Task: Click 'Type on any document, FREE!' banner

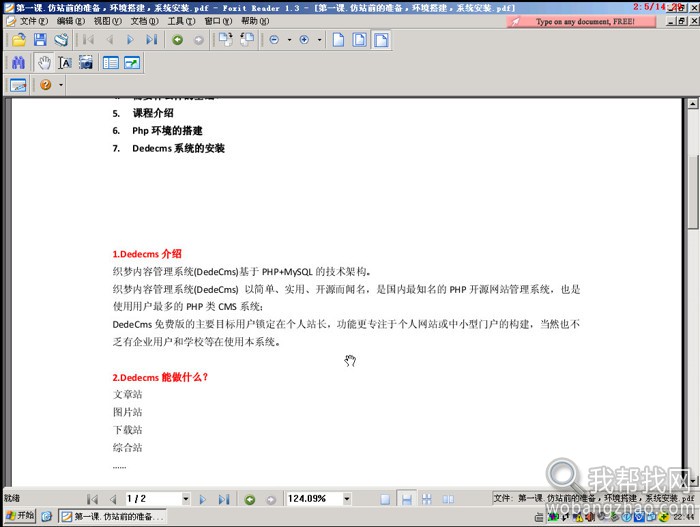Action: 581,21
